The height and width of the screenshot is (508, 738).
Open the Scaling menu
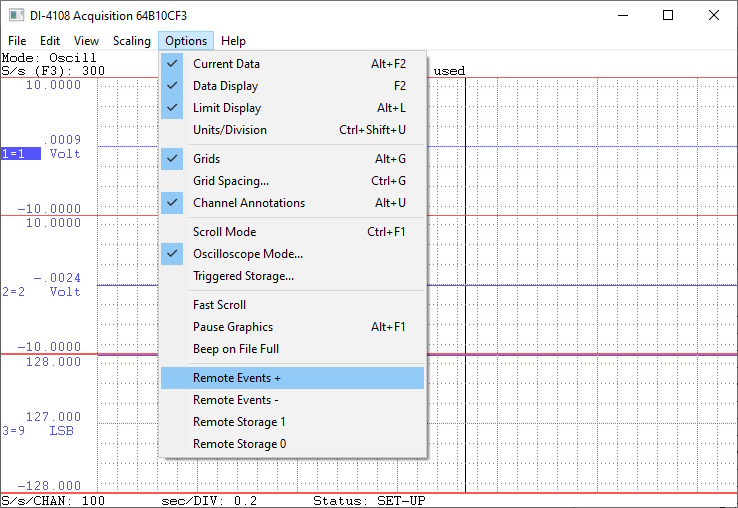[x=132, y=41]
